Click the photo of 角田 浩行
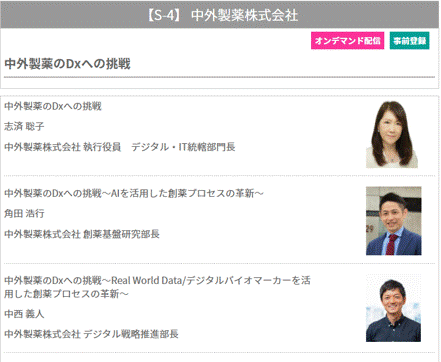Screen dimensions: 441x362 394,221
